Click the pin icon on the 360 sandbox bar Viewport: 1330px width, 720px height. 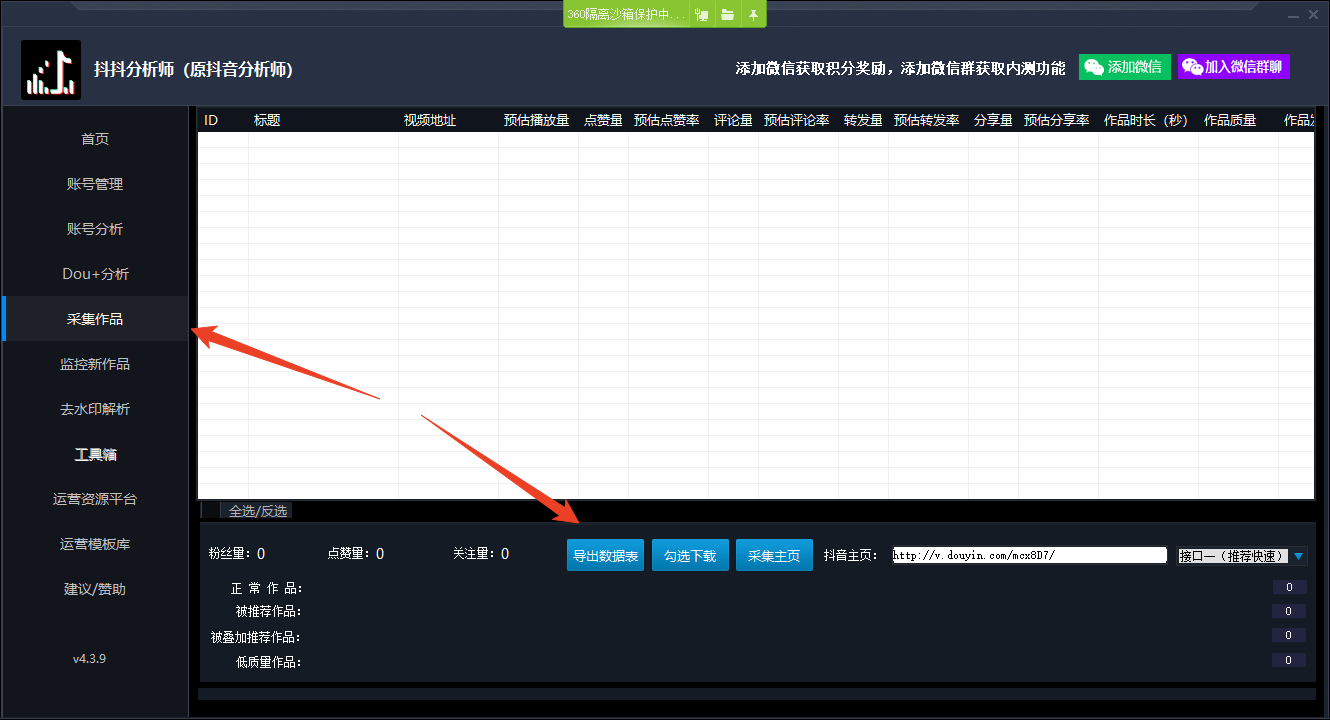point(753,14)
